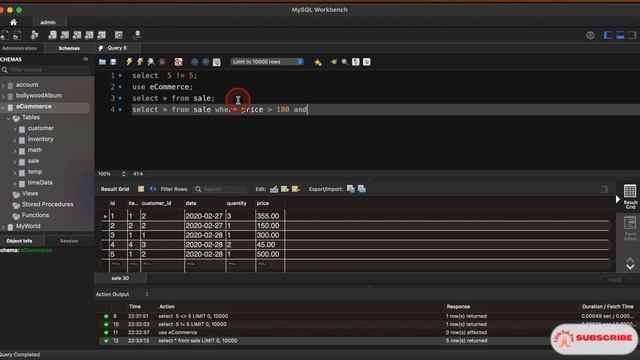
Task: Expand the customer table
Action: pos(15,129)
